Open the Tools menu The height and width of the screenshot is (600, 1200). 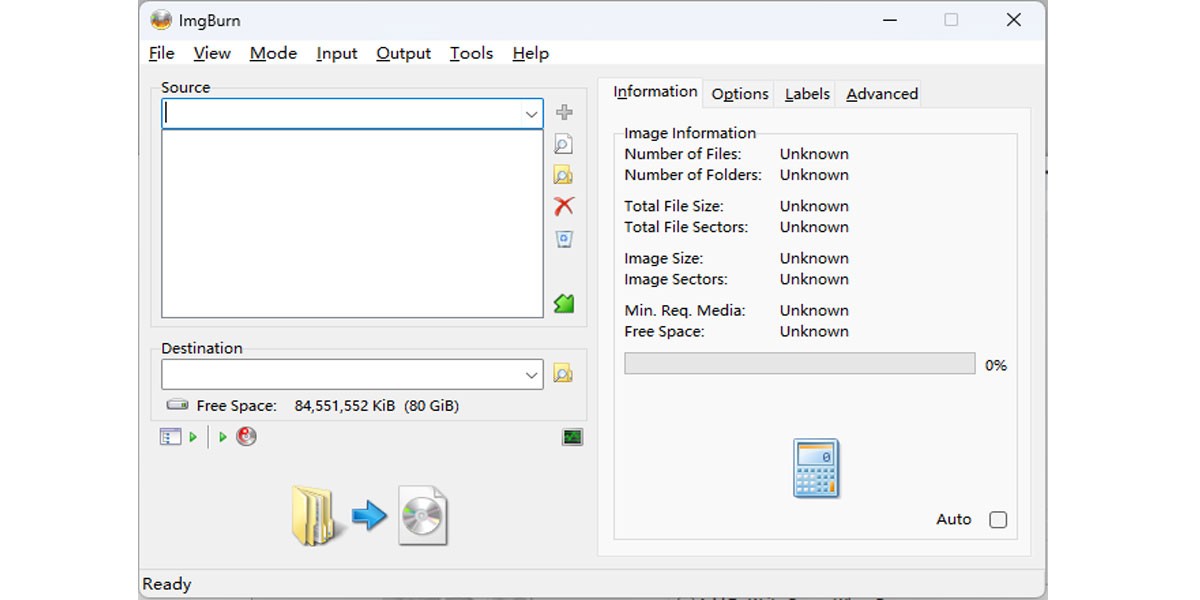point(471,54)
